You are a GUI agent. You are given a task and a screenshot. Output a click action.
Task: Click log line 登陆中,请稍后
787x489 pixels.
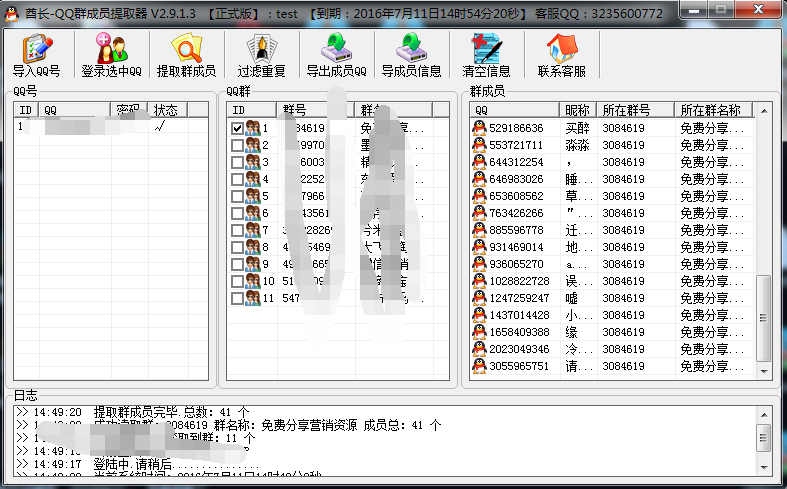tap(176, 464)
